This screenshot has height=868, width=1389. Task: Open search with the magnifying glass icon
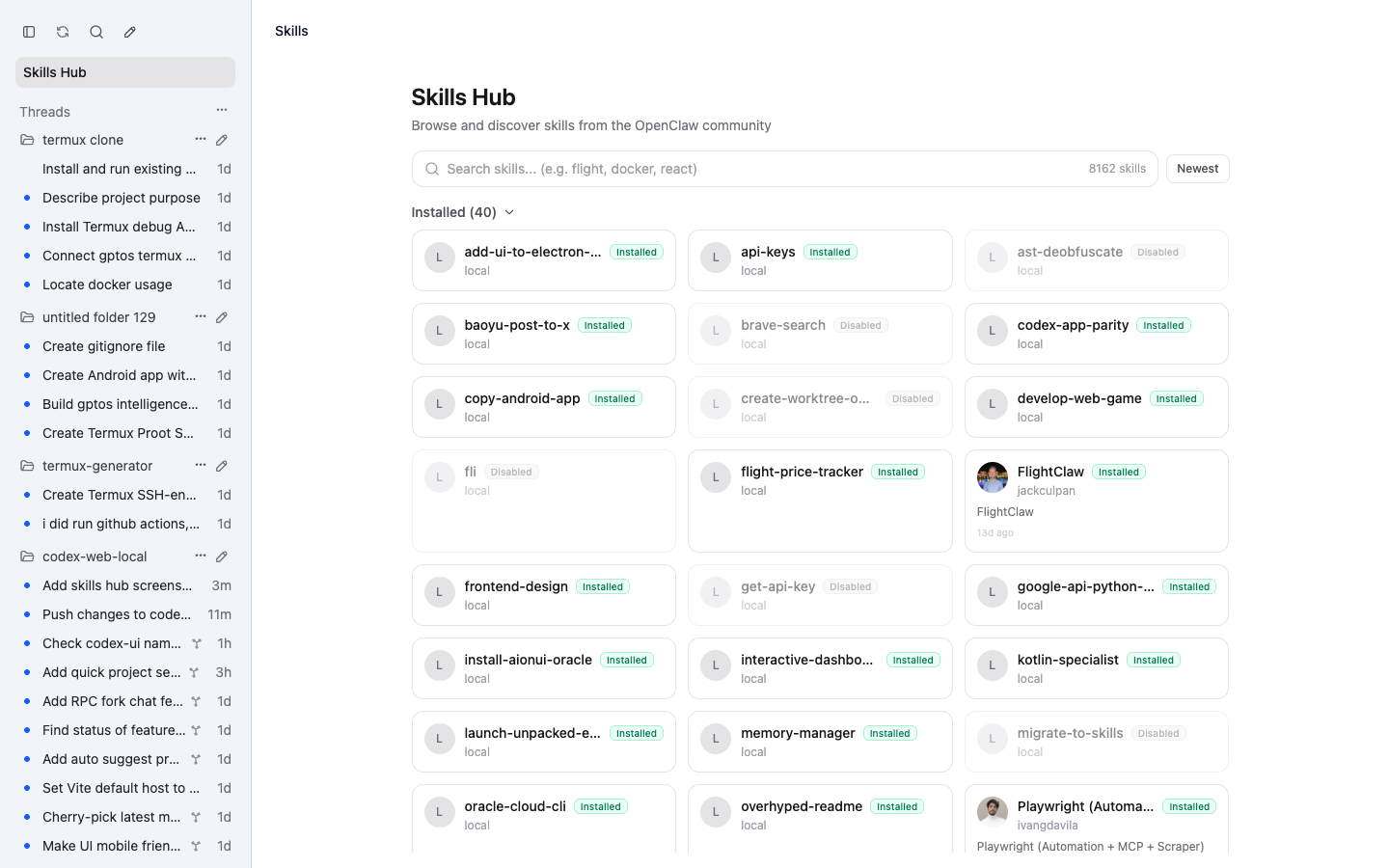[x=96, y=32]
